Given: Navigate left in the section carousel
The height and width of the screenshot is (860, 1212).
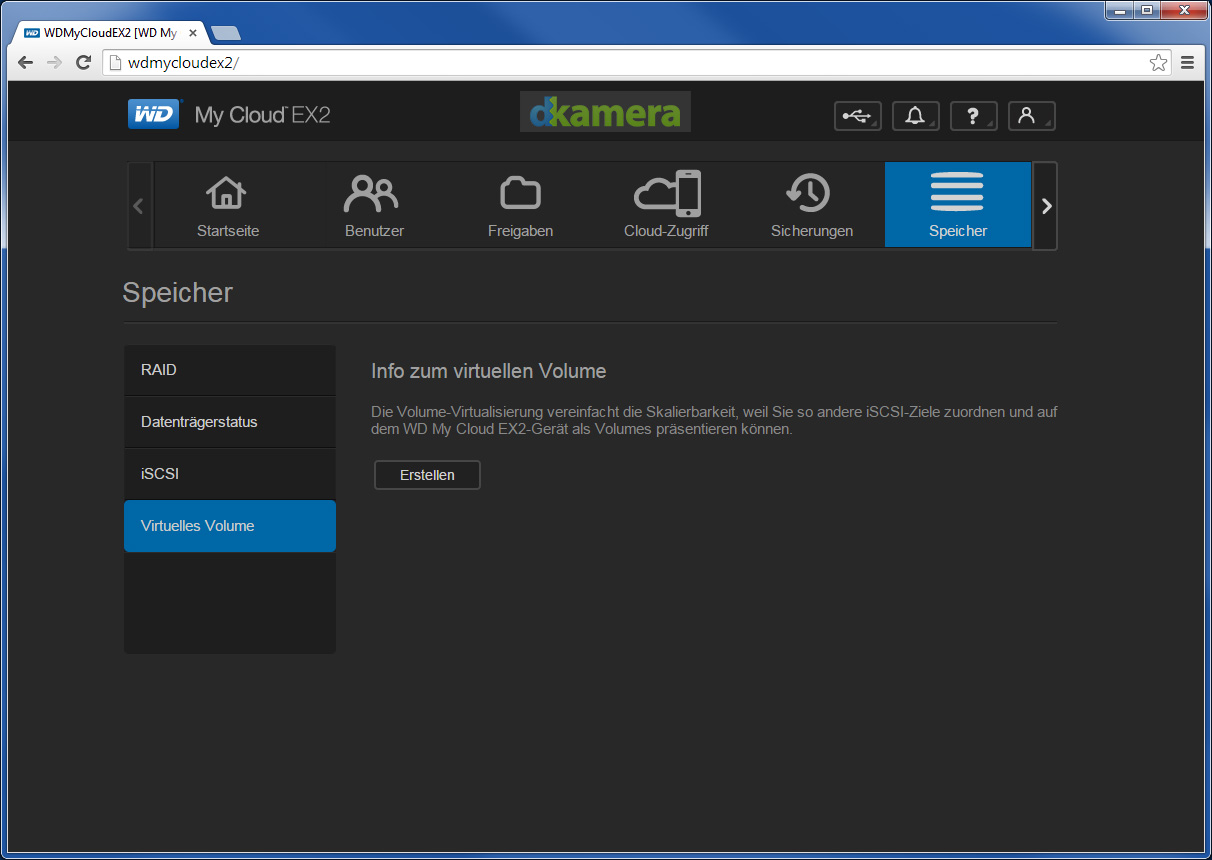Looking at the screenshot, I should [139, 206].
